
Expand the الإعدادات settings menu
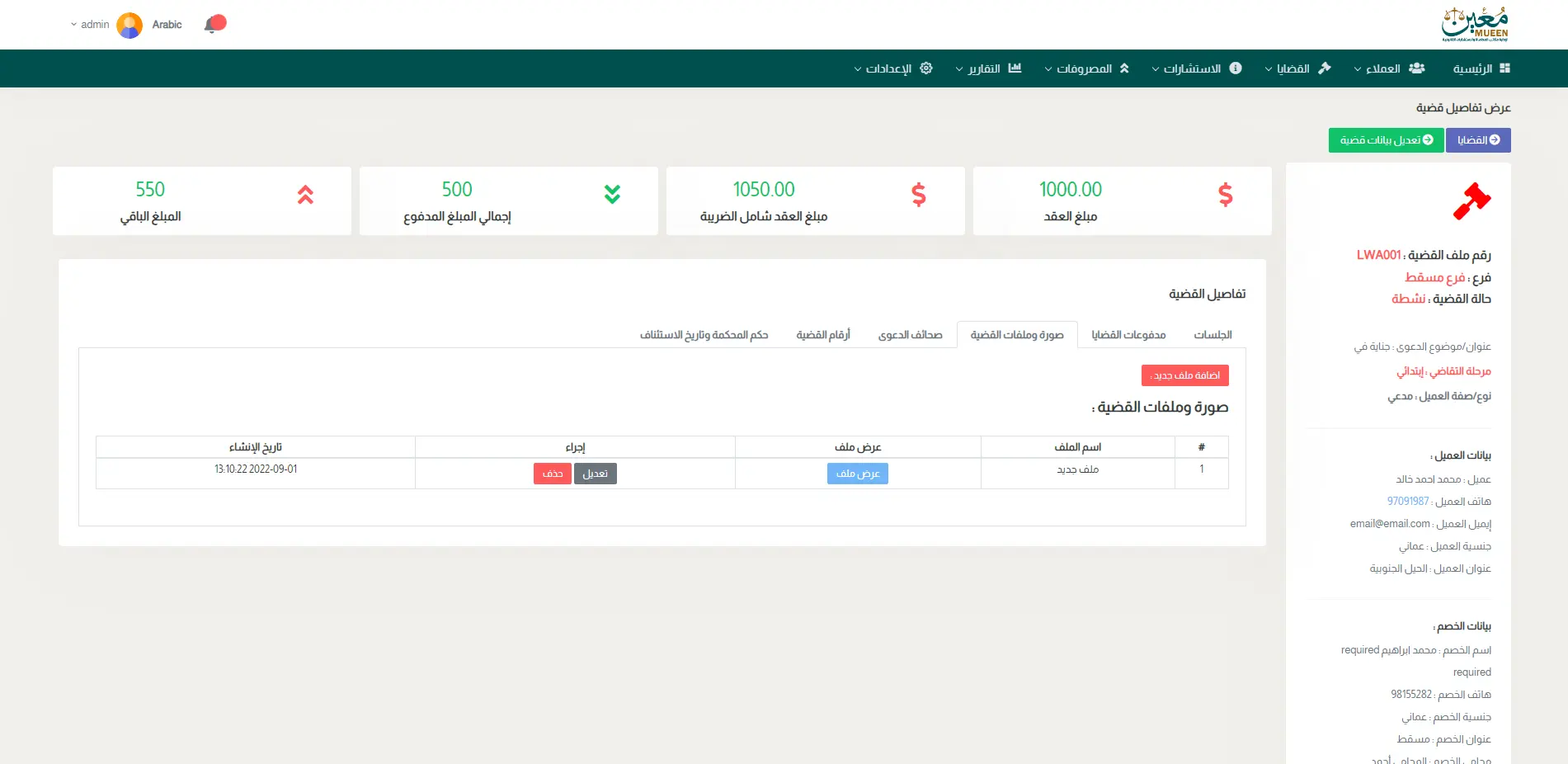(892, 68)
